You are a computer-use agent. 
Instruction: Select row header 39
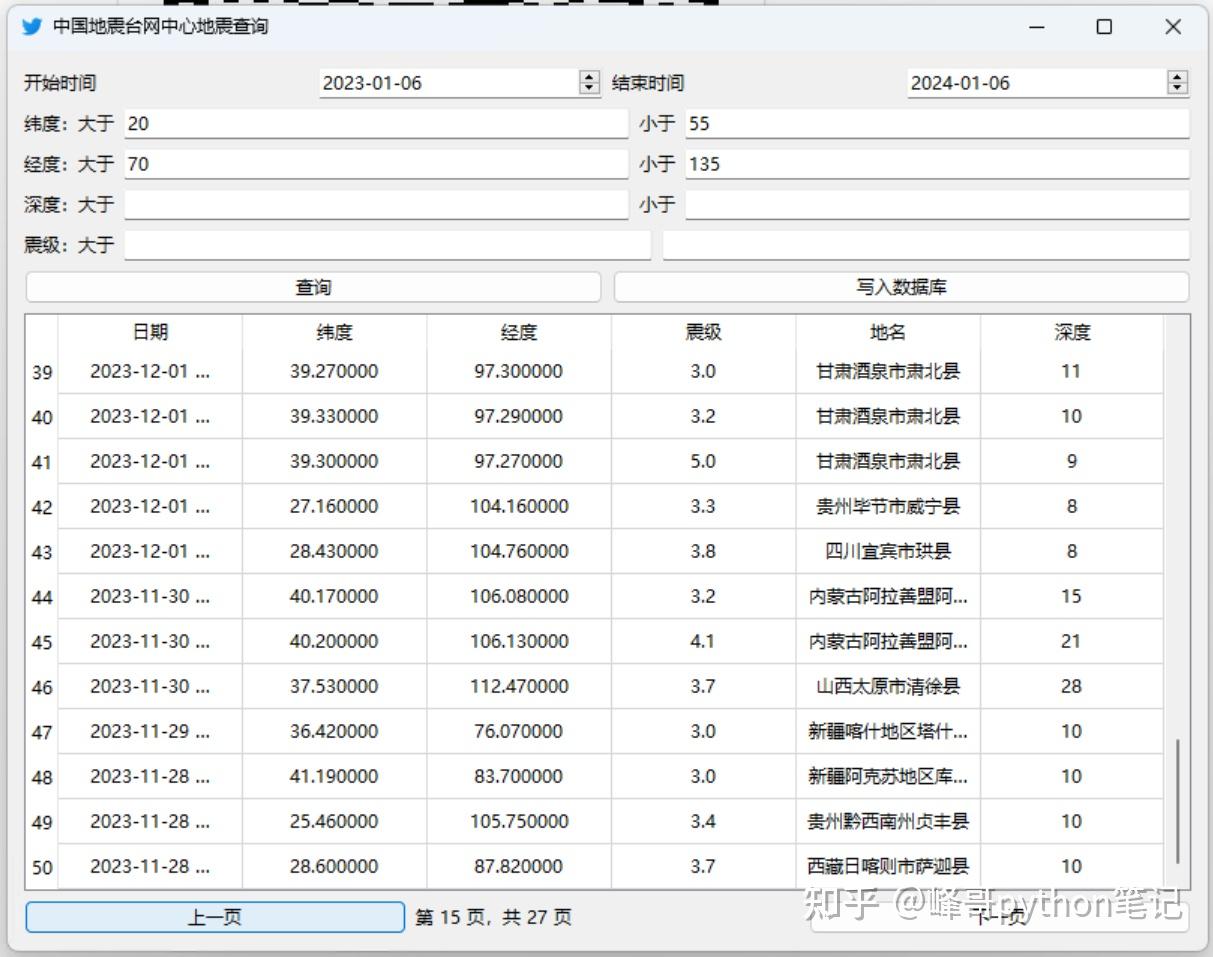click(42, 372)
